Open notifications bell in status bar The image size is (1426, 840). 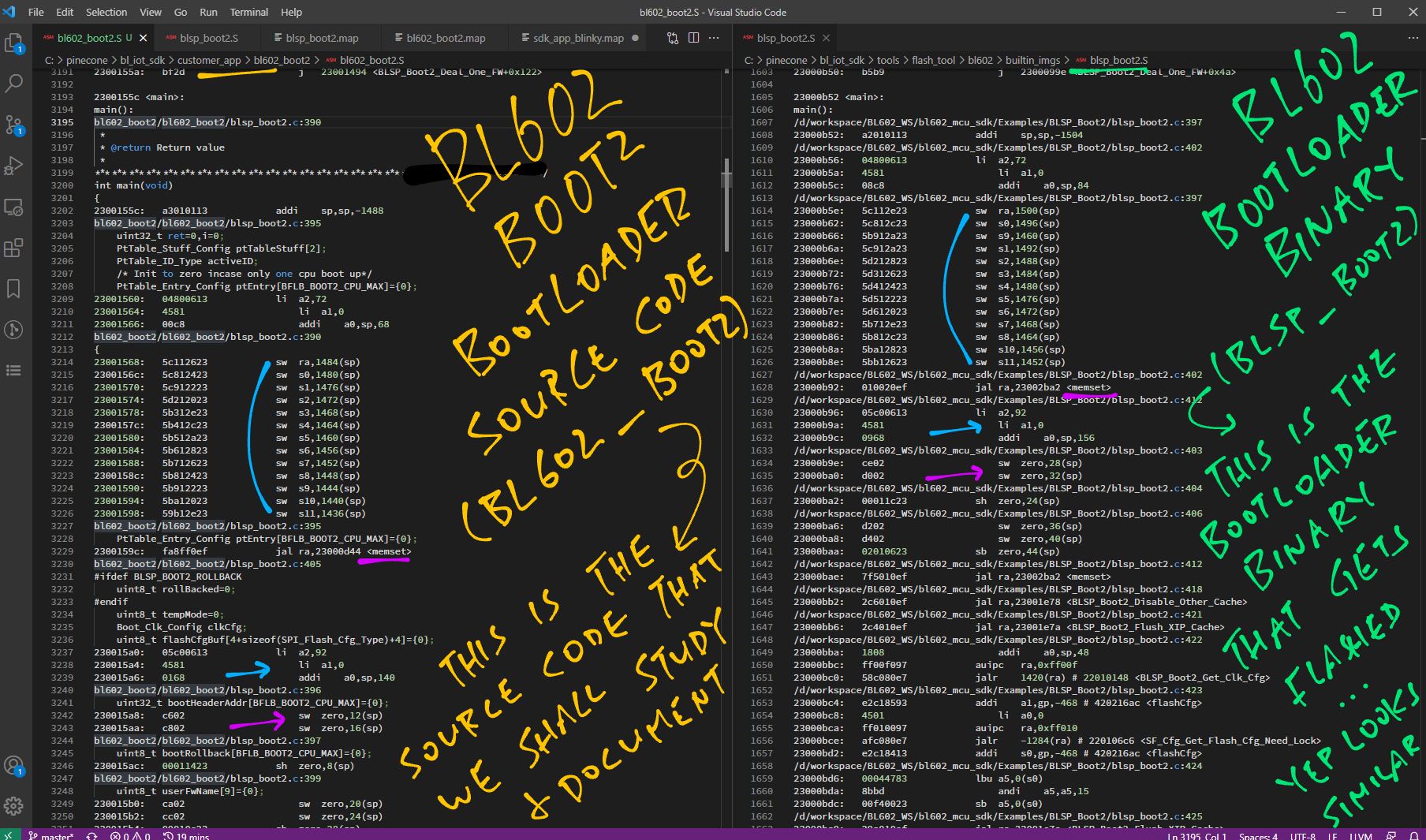click(x=1413, y=836)
